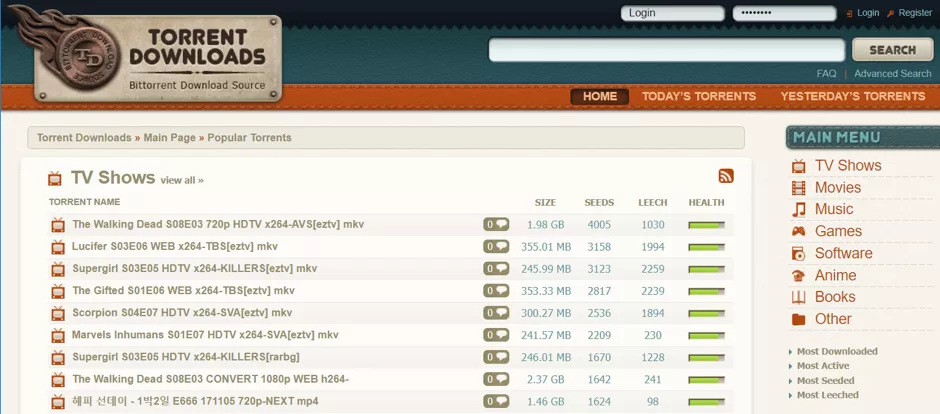Go to Yesterday's Torrents tab
This screenshot has height=414, width=940.
pyautogui.click(x=852, y=97)
